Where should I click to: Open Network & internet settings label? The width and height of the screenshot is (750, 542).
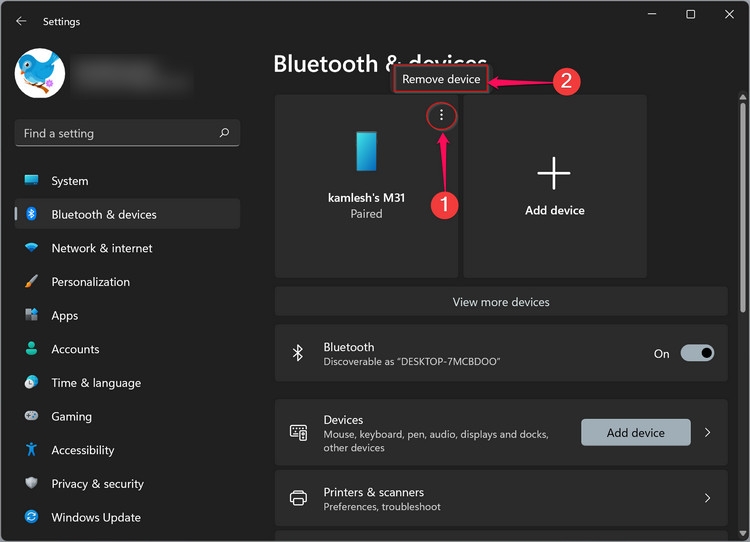point(102,248)
